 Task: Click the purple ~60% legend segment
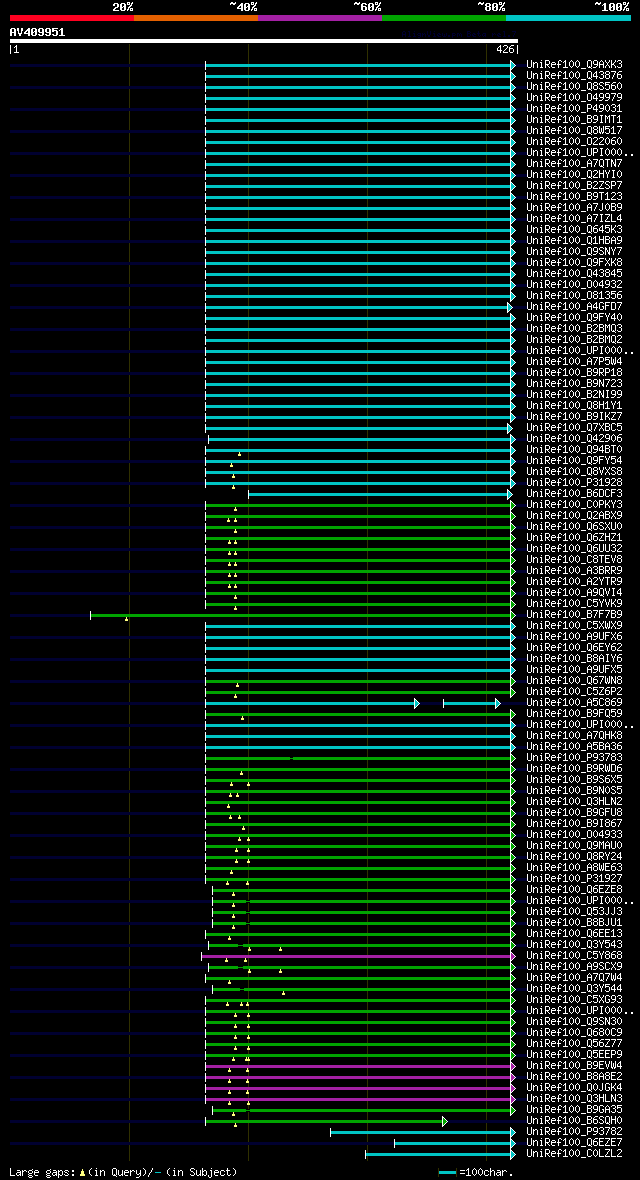tap(320, 17)
